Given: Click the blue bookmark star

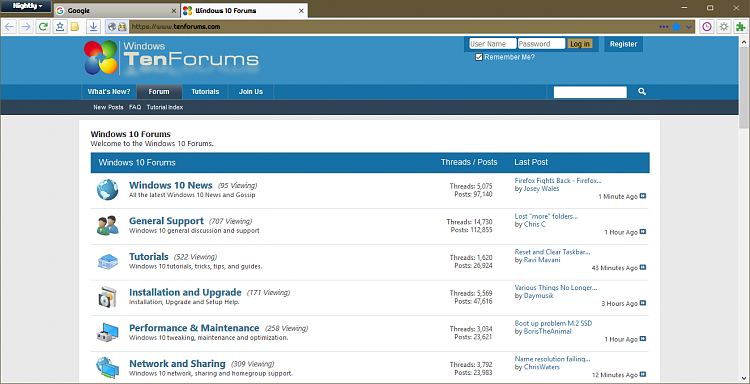Looking at the screenshot, I should tap(676, 27).
